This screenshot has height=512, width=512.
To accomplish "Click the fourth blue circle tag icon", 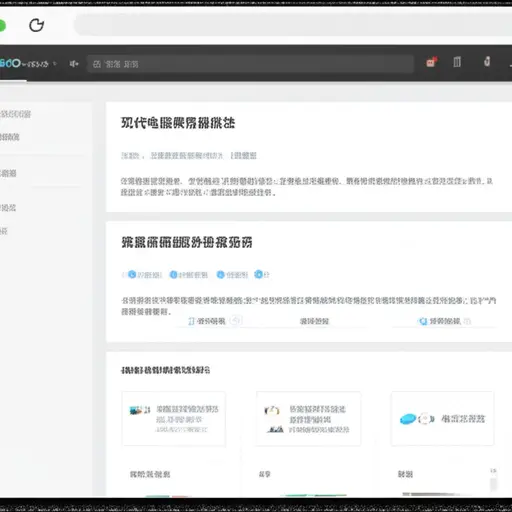I will coord(258,274).
